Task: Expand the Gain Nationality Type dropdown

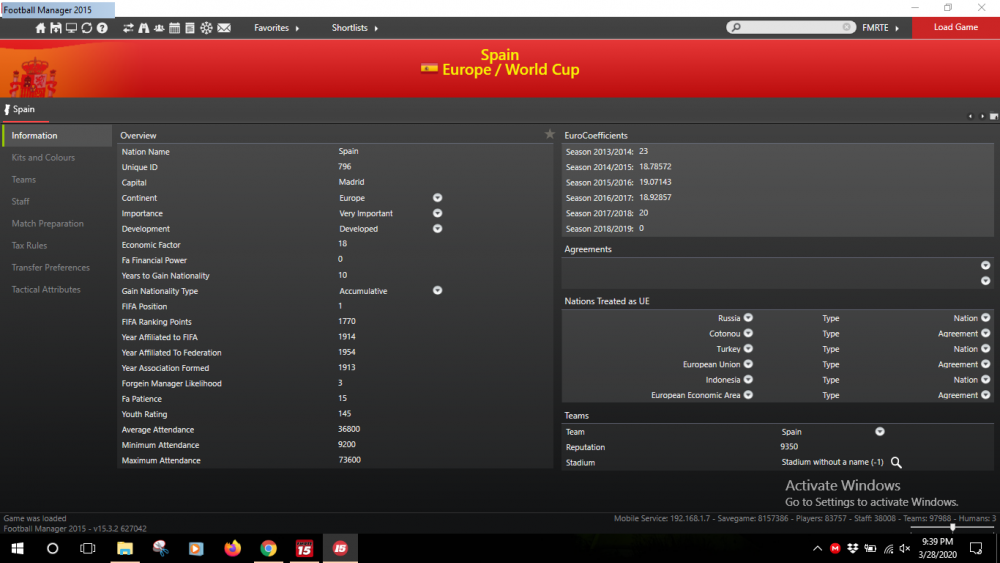Action: pos(438,290)
